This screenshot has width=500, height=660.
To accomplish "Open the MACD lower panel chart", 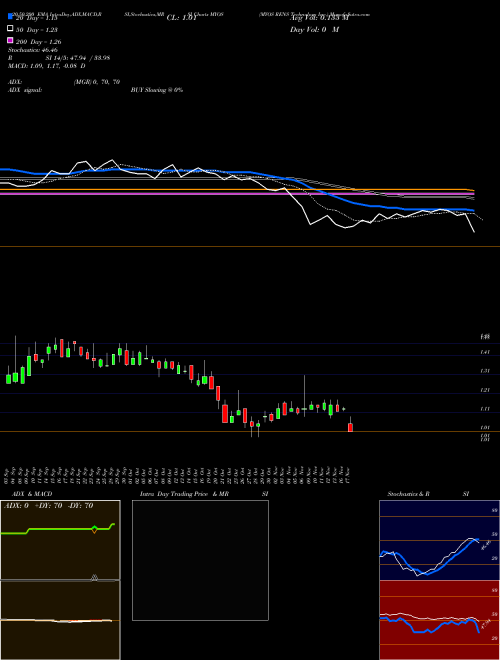I will [60, 620].
